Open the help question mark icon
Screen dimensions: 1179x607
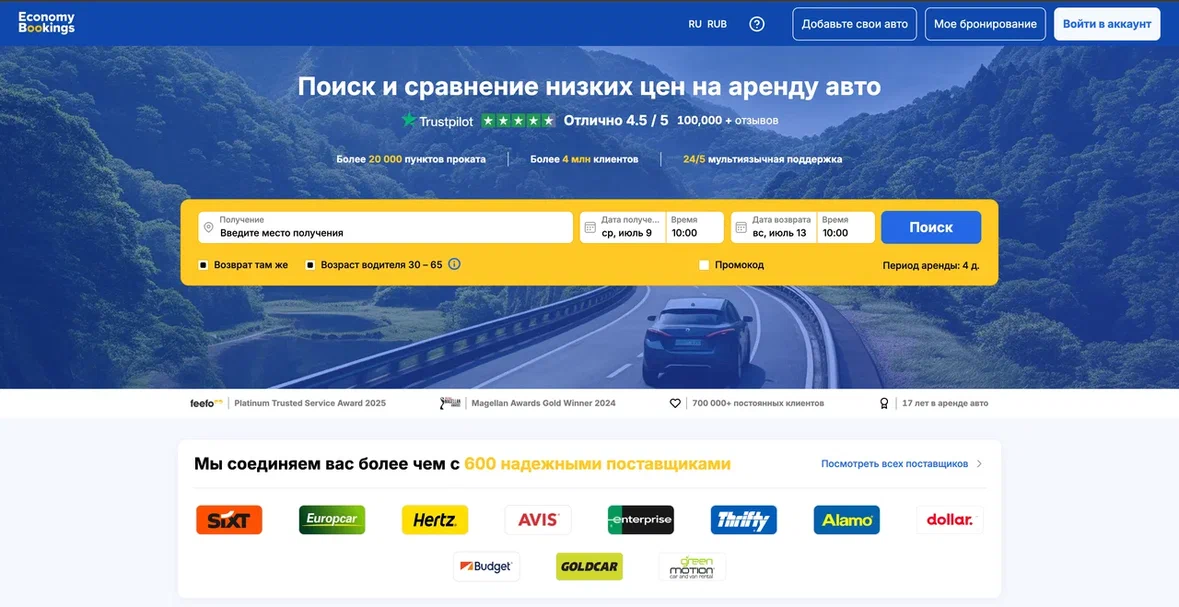tap(757, 24)
